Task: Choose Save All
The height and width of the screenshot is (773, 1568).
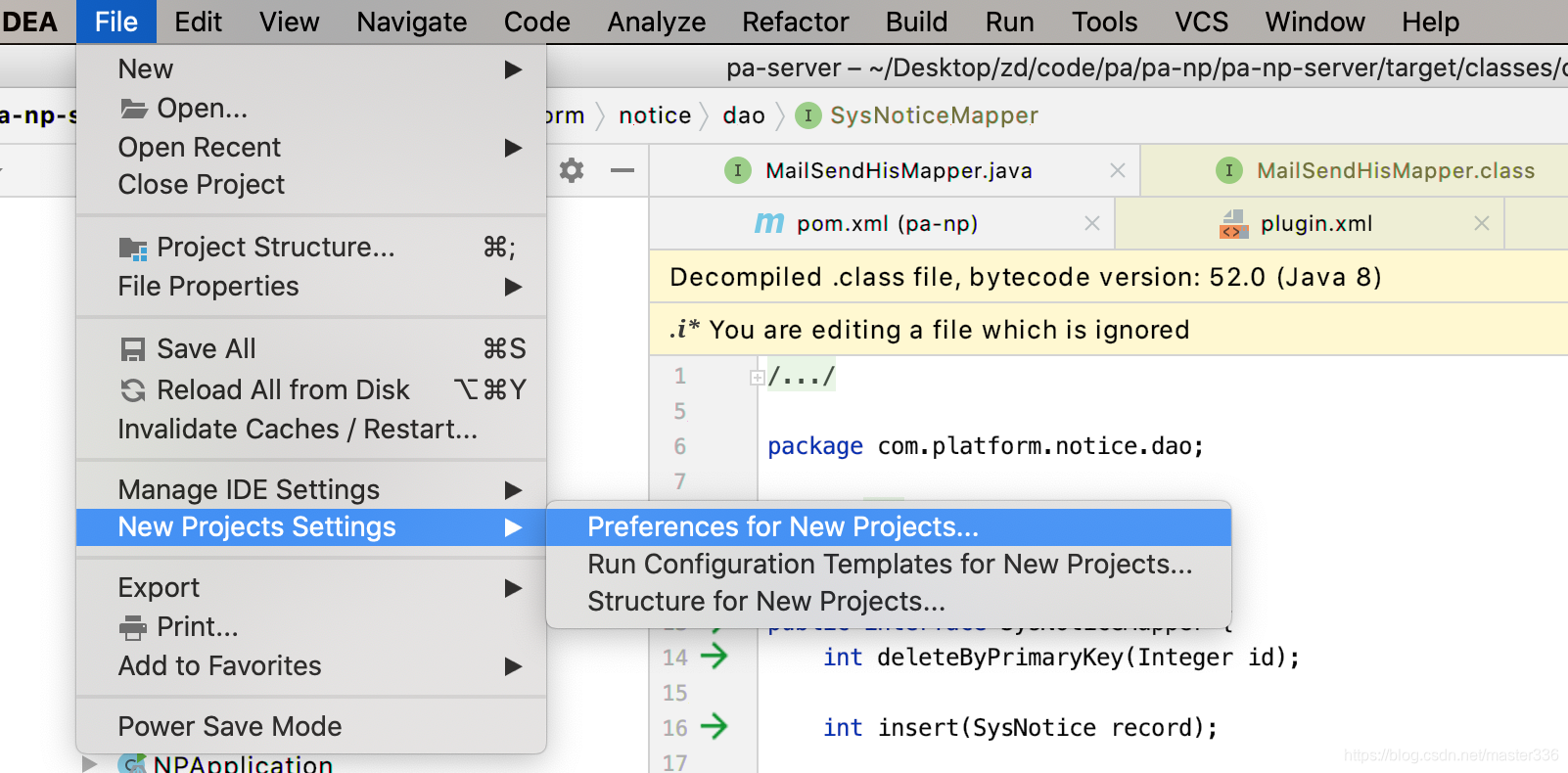Action: (x=311, y=349)
